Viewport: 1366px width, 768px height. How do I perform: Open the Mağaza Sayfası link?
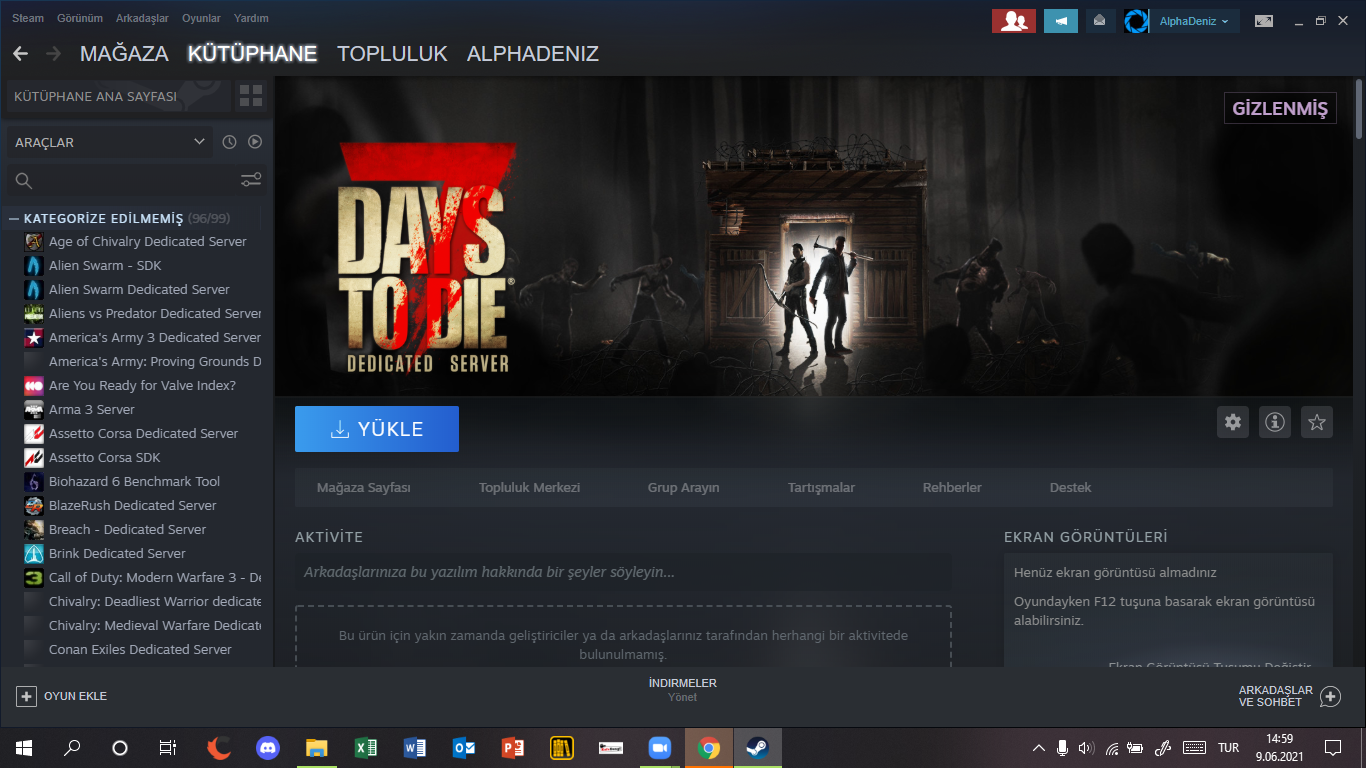(x=364, y=488)
